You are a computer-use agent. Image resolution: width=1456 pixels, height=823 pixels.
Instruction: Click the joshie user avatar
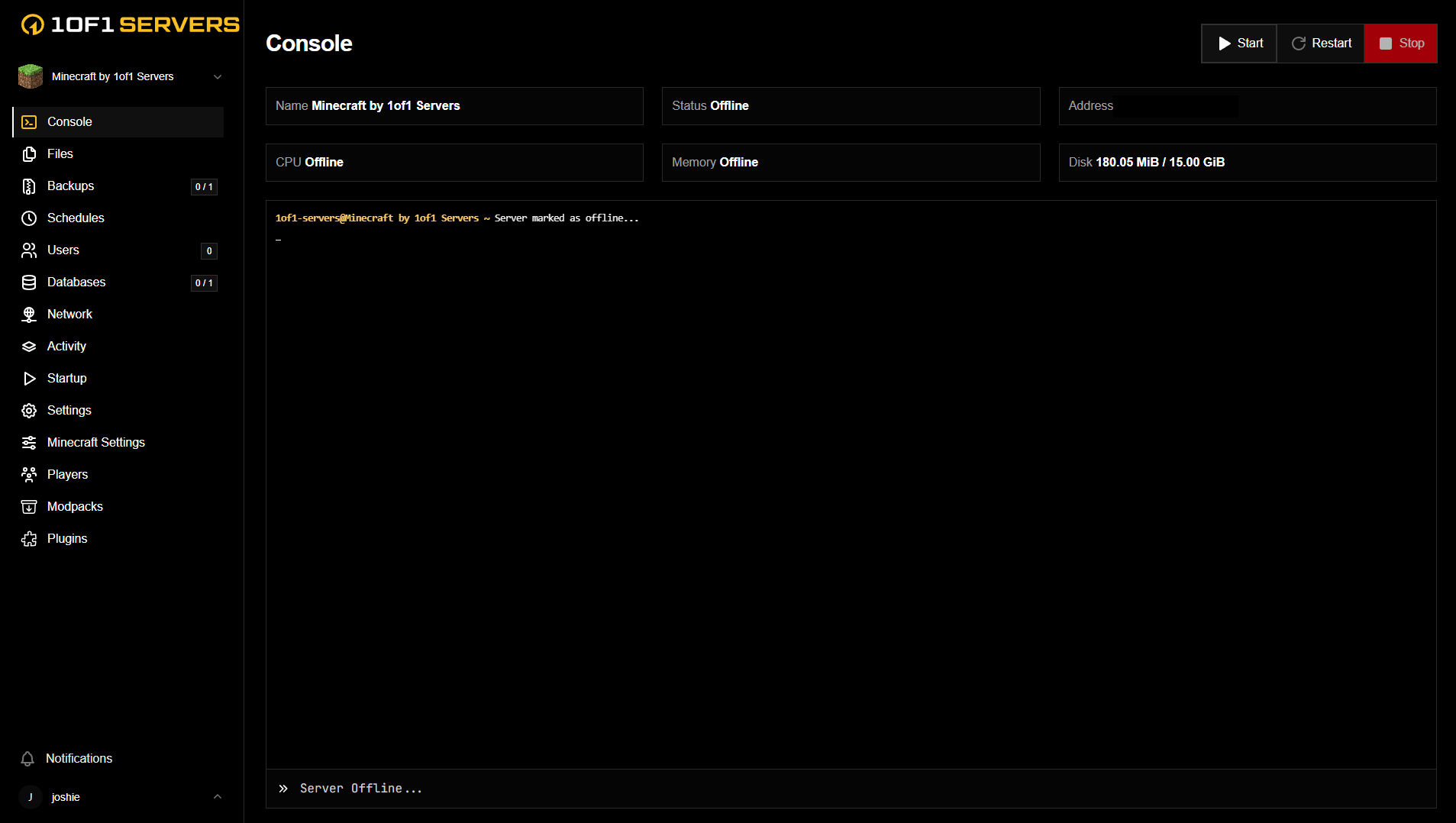pyautogui.click(x=31, y=797)
